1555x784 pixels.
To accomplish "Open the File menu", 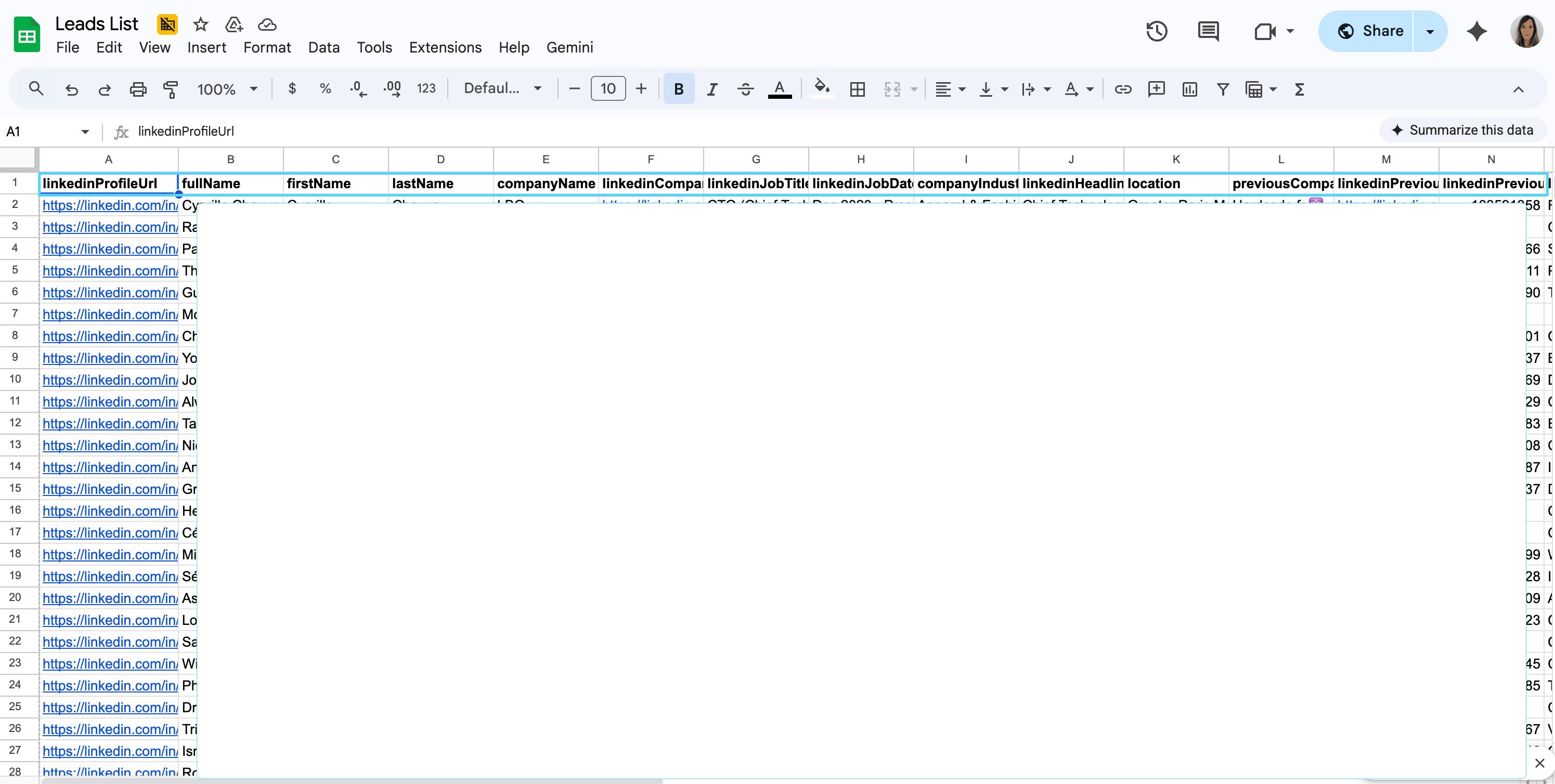I will pos(68,48).
